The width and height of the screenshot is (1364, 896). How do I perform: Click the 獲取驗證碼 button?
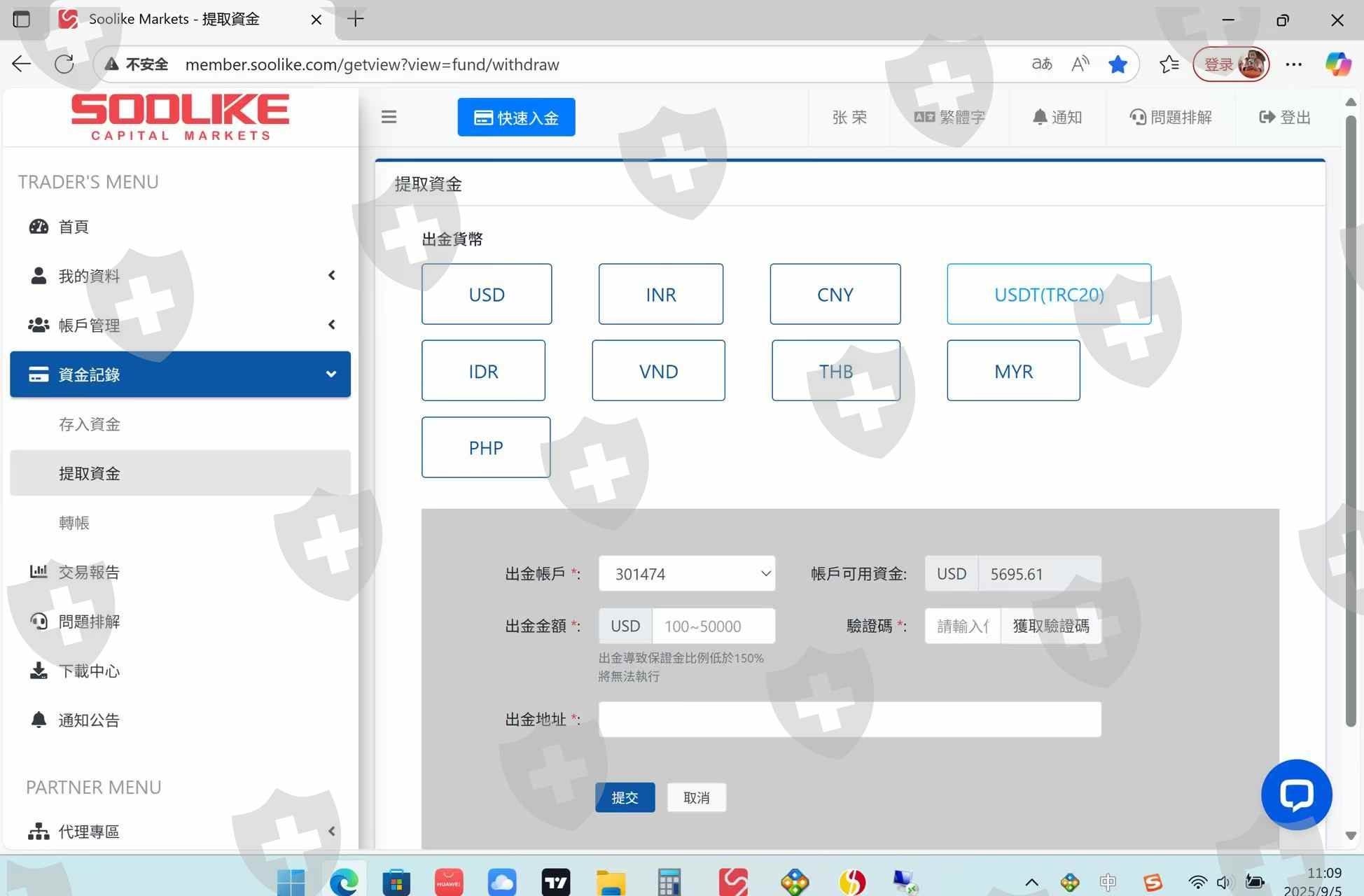click(1050, 626)
